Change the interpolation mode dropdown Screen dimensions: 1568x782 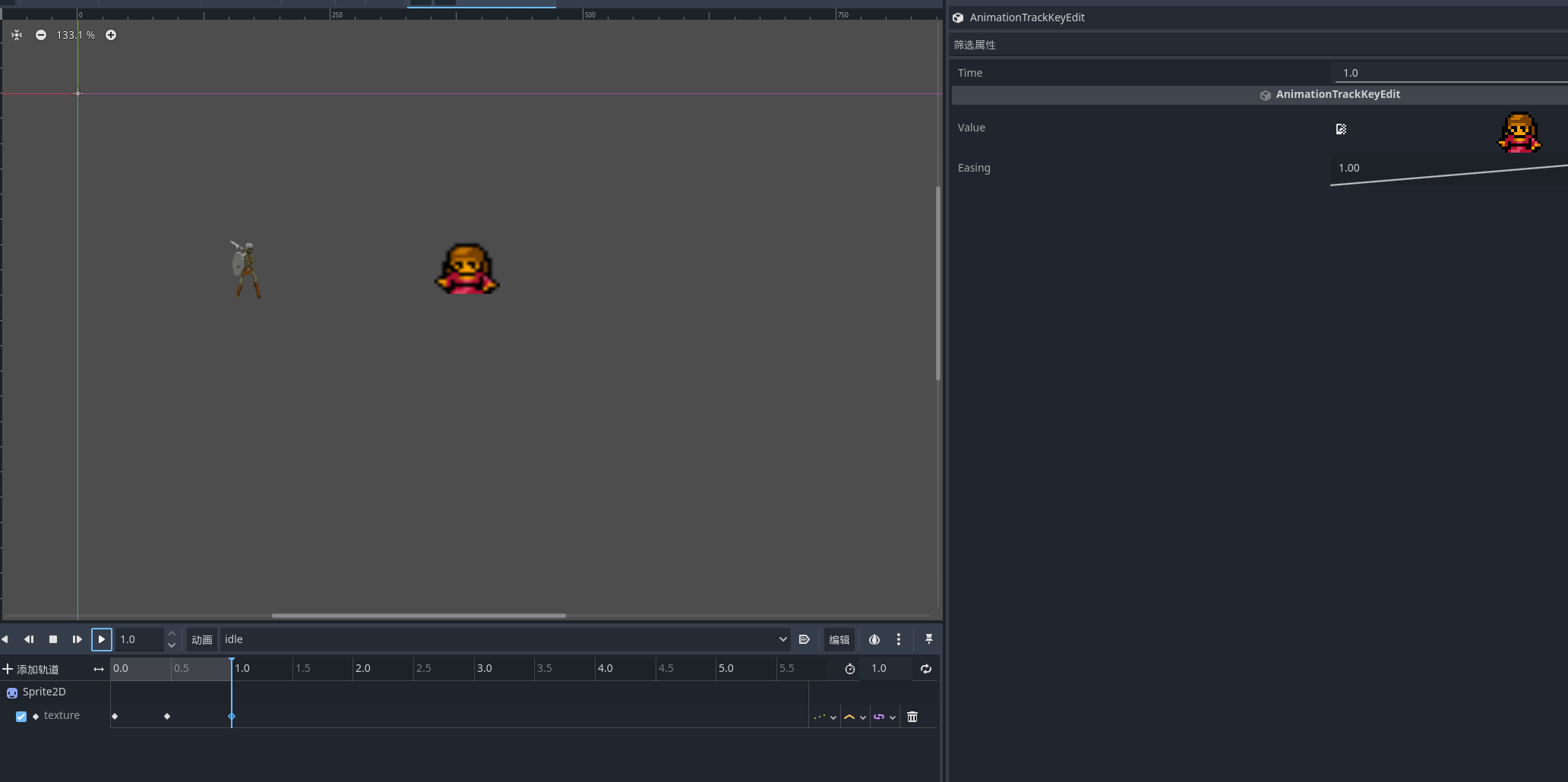click(855, 717)
